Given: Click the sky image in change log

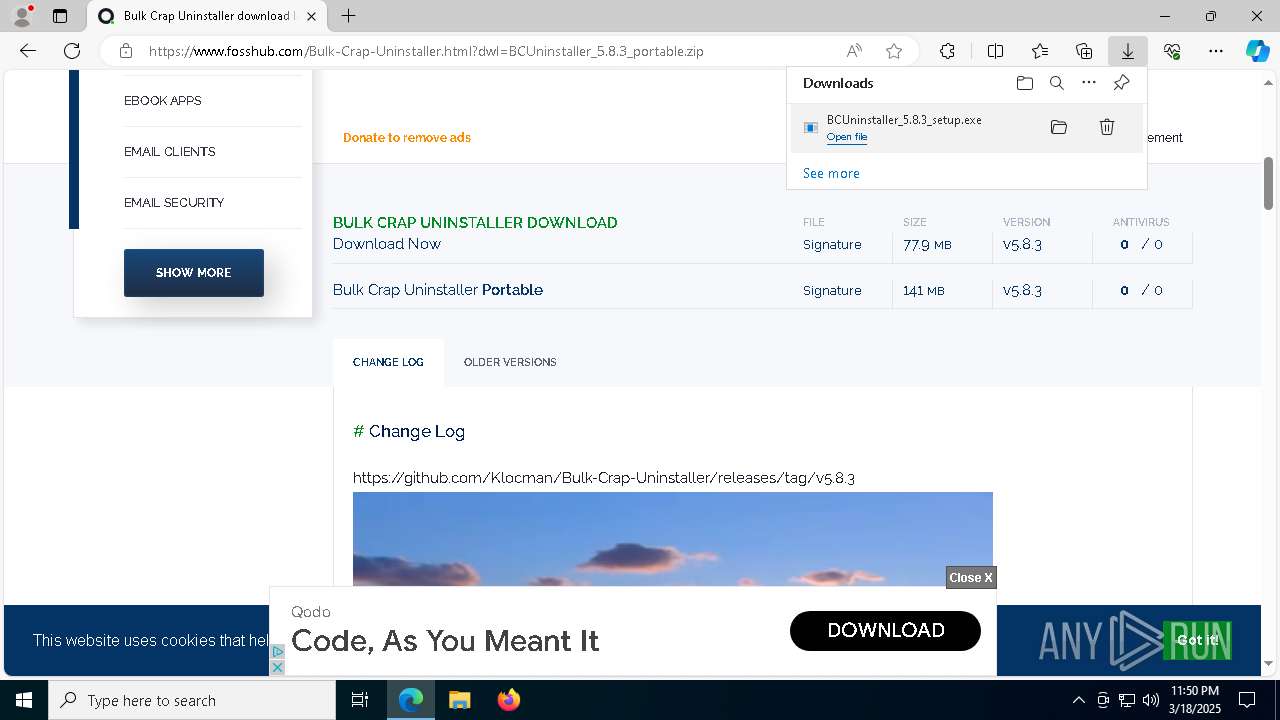Looking at the screenshot, I should coord(673,539).
